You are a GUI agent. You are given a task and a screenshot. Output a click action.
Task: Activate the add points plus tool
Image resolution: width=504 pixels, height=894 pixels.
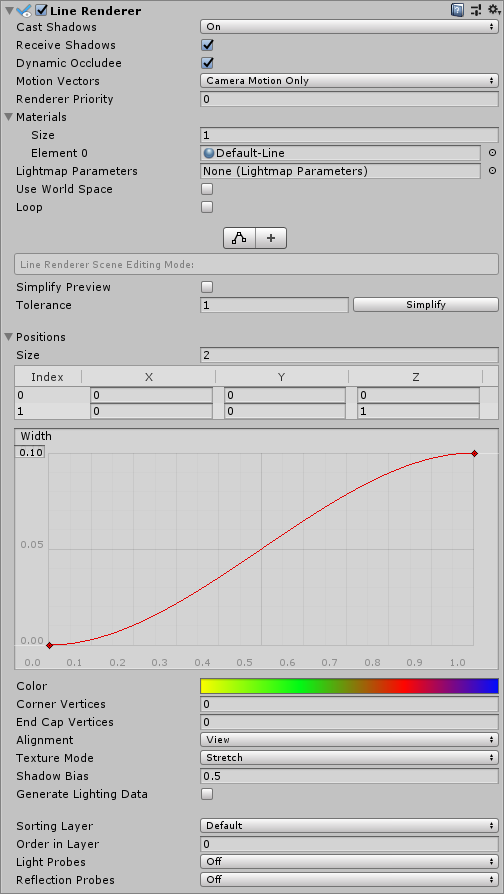271,238
